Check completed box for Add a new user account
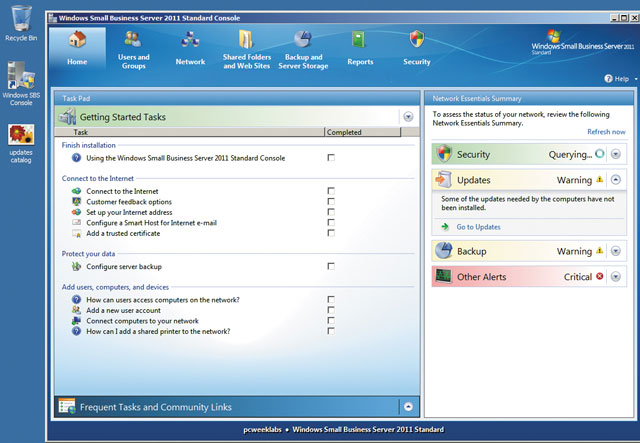 tap(331, 310)
